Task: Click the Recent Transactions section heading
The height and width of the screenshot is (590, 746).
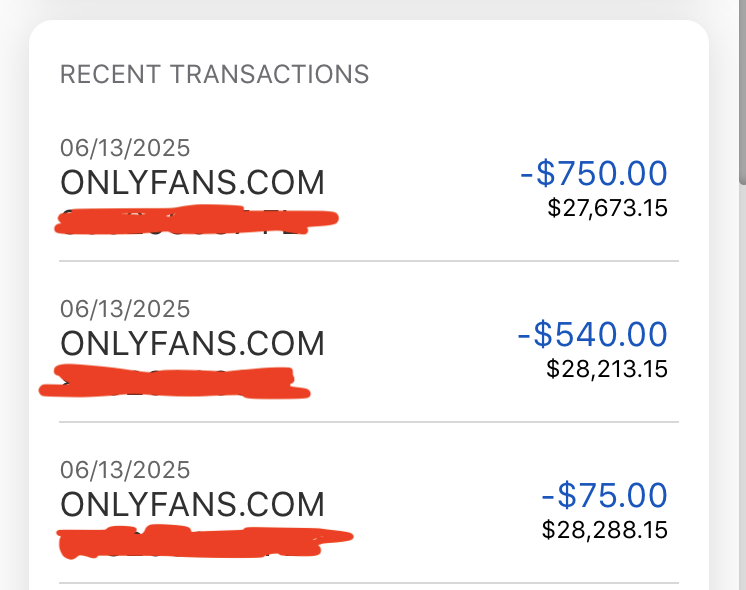Action: point(215,74)
